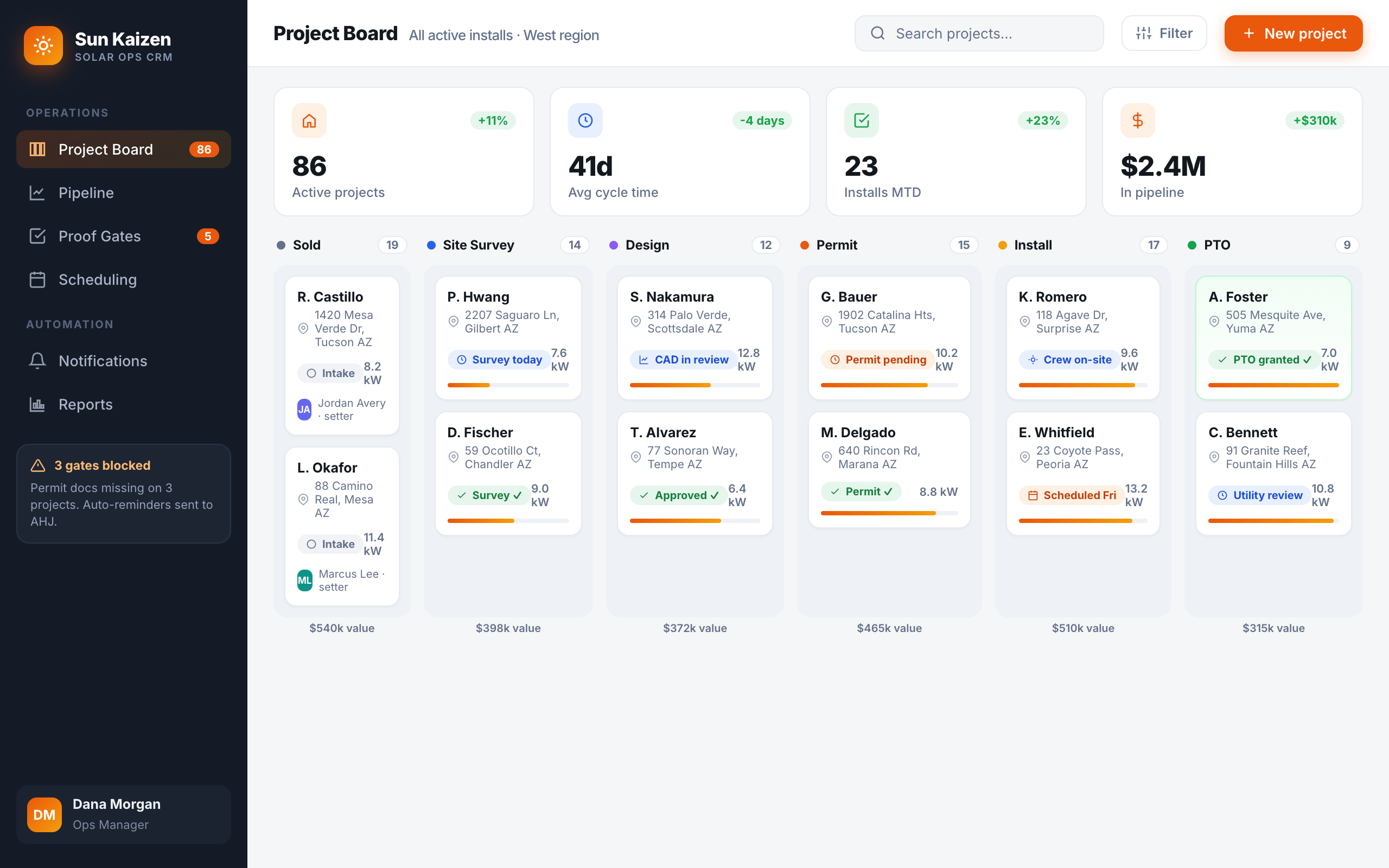1389x868 pixels.
Task: Click the Notifications bell icon
Action: pos(37,361)
